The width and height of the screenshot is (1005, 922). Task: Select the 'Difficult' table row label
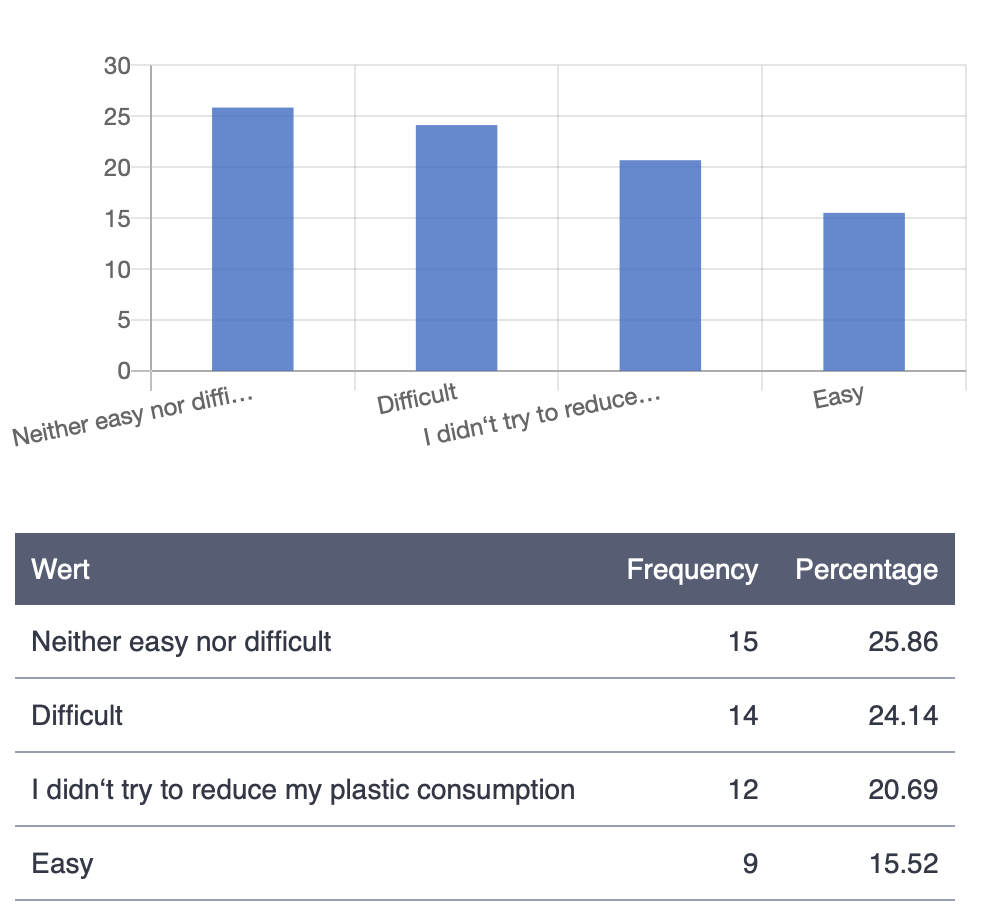tap(77, 716)
